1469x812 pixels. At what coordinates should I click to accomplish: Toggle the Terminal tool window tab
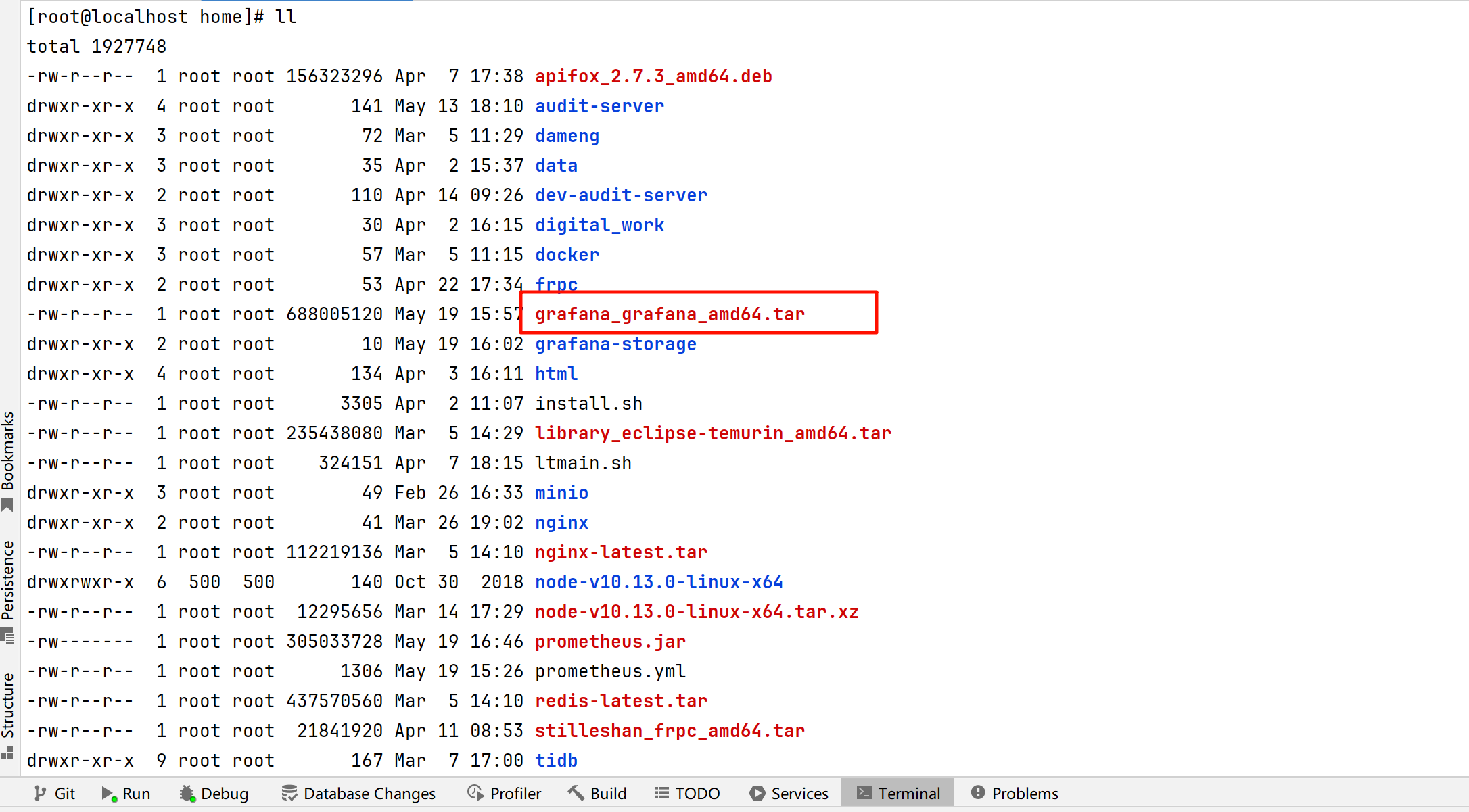898,793
